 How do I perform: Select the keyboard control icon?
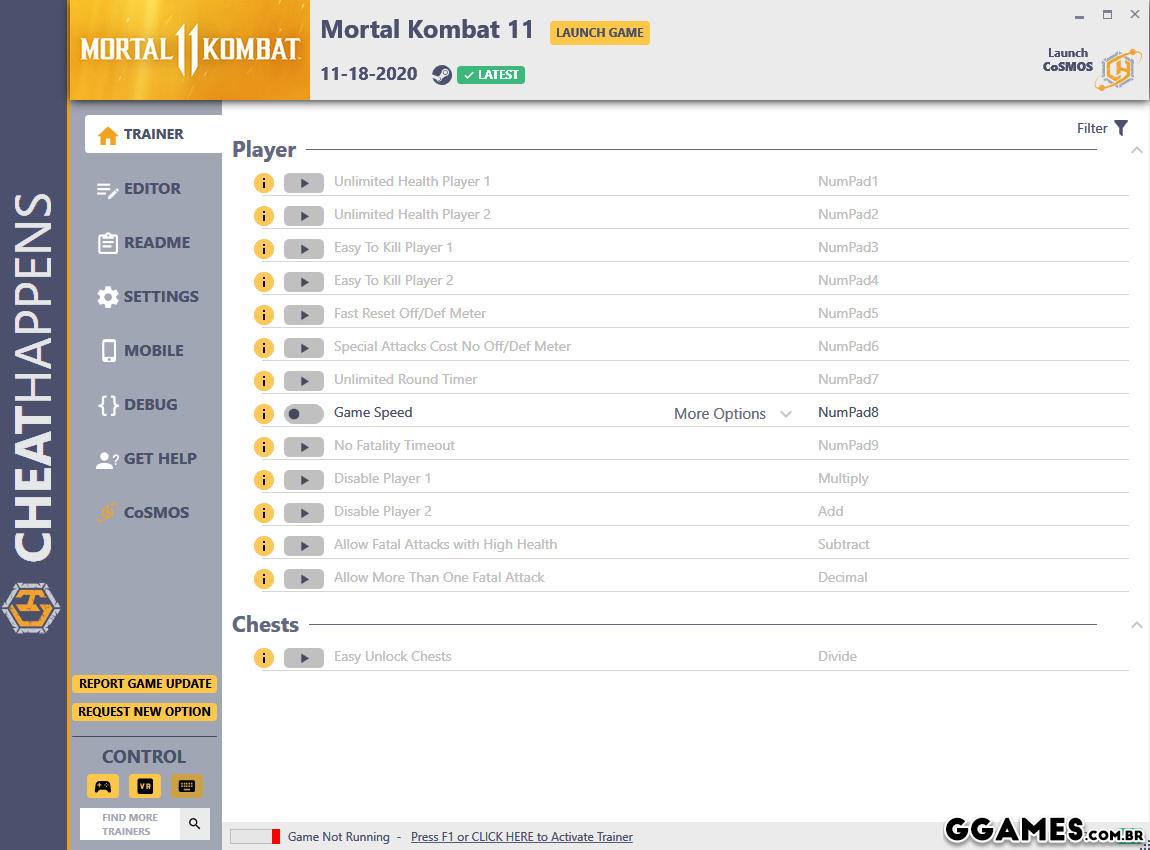[x=186, y=786]
